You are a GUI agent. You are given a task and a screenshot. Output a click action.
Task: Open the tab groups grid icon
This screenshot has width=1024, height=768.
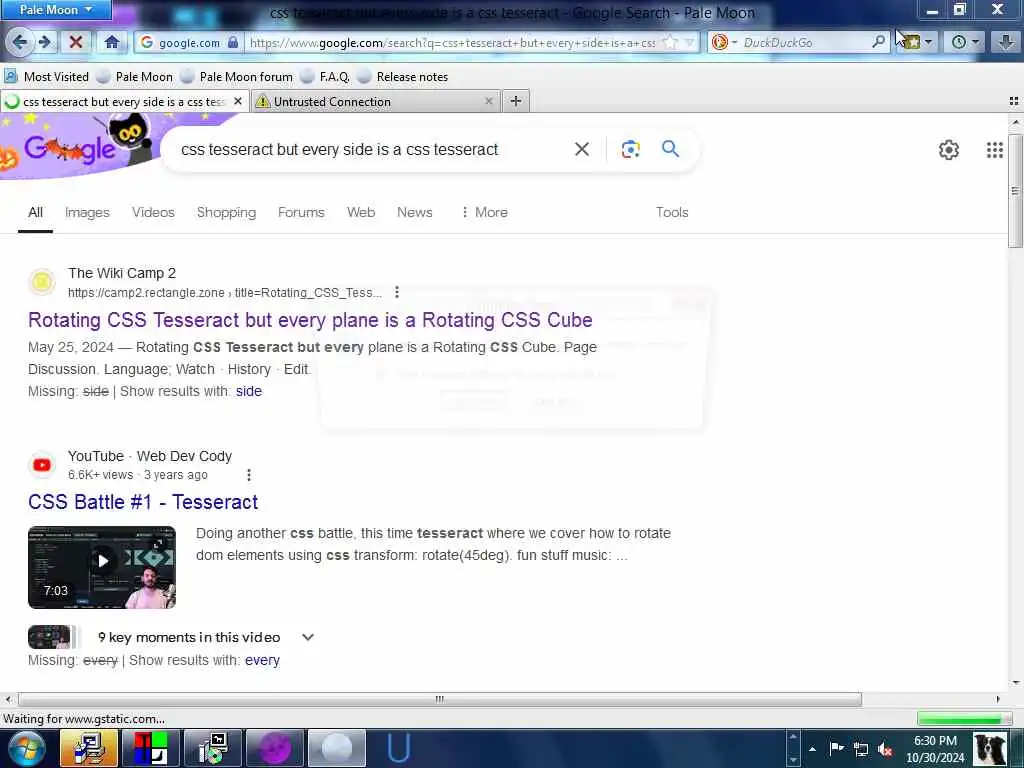coord(1014,101)
